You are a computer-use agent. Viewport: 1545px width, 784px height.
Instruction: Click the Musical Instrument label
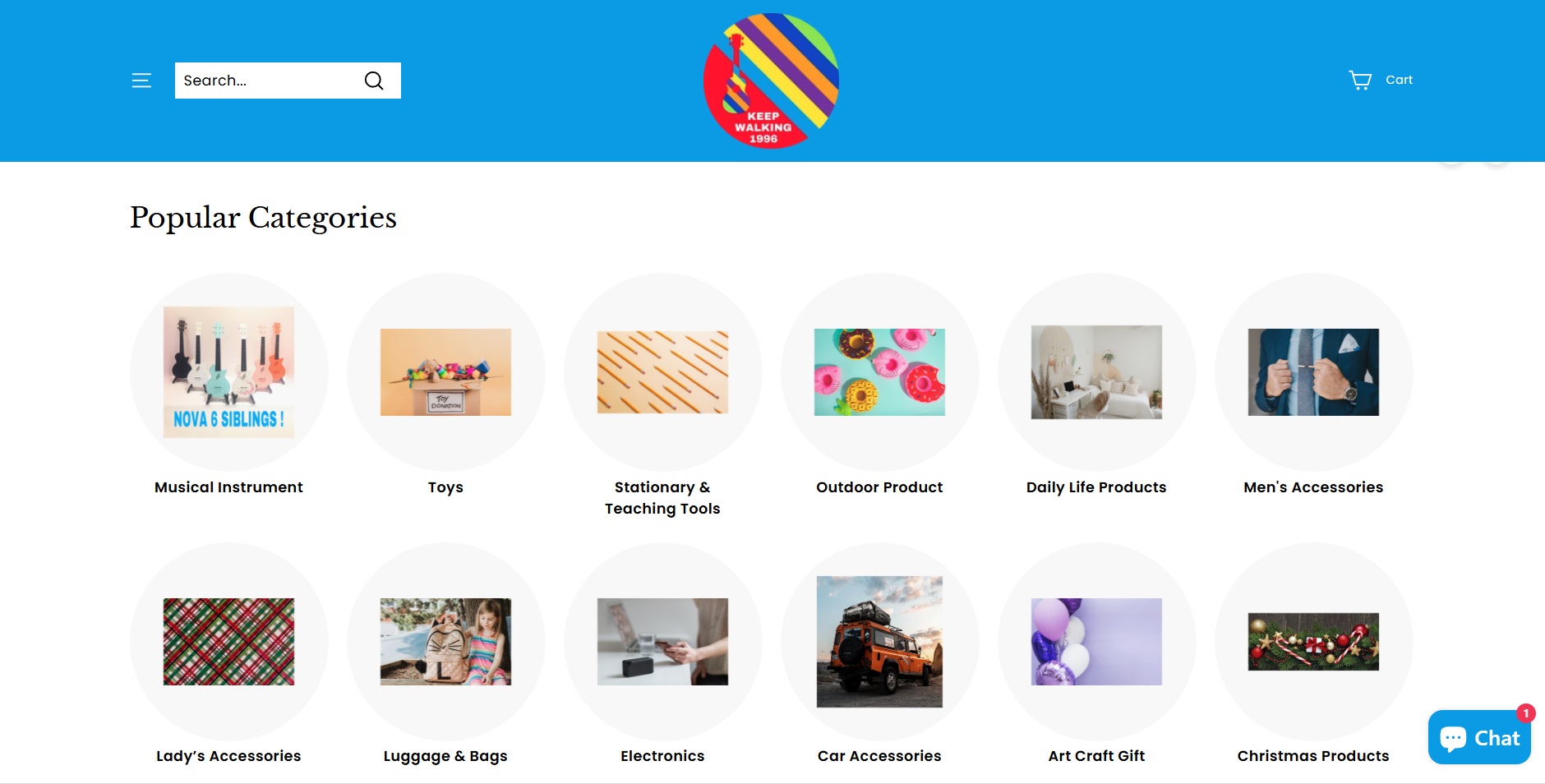[x=228, y=487]
